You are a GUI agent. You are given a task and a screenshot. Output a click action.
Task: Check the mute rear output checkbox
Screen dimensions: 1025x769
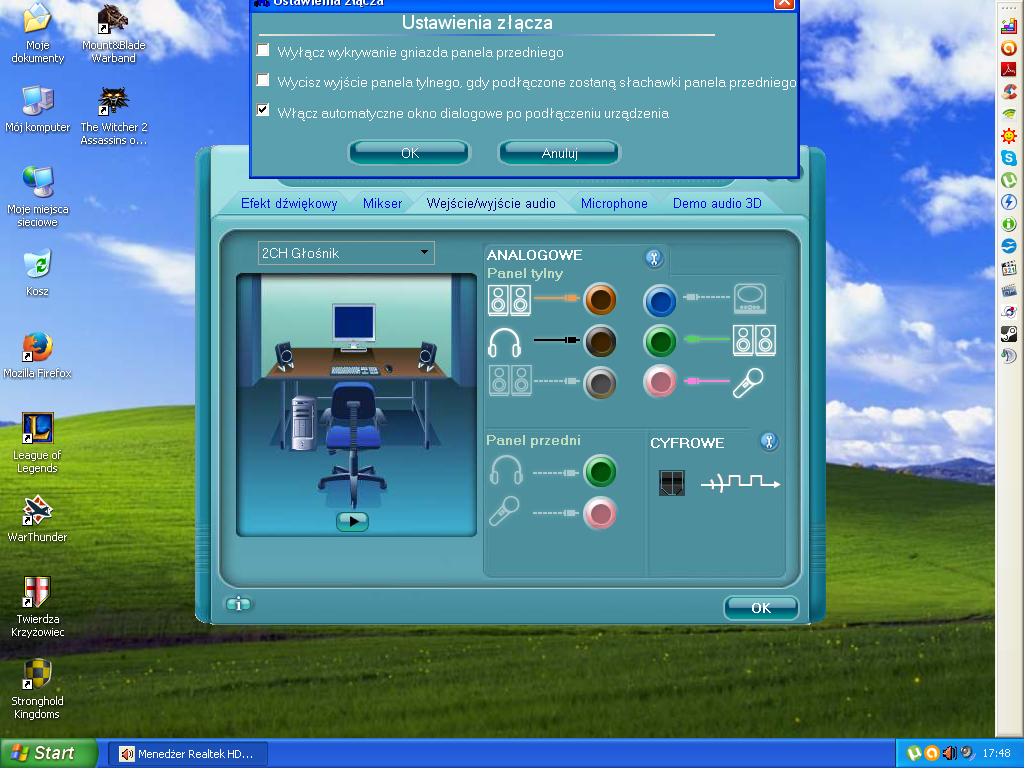(x=263, y=81)
